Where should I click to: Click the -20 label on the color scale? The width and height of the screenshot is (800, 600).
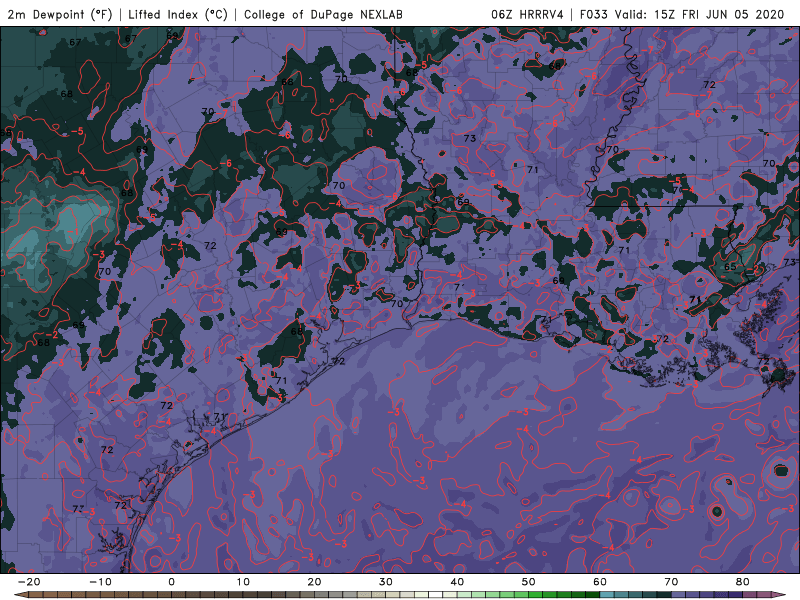tap(29, 582)
